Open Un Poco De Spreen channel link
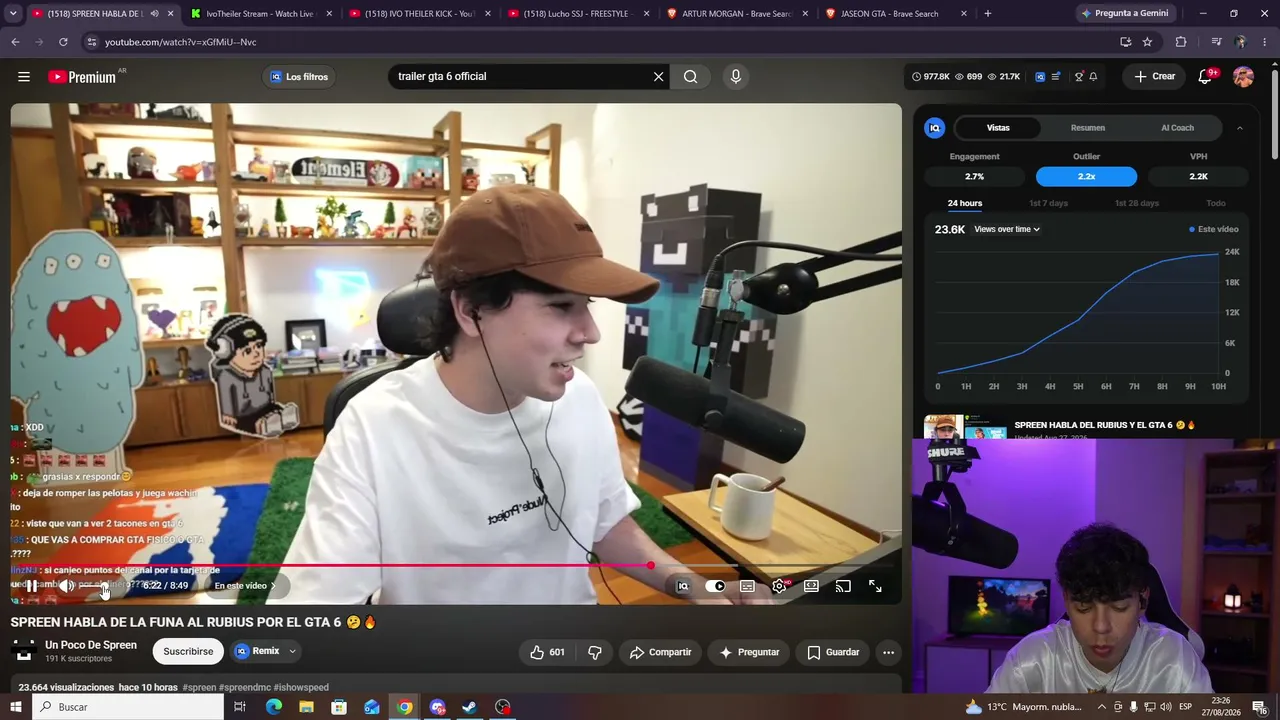1280x720 pixels. click(x=91, y=645)
